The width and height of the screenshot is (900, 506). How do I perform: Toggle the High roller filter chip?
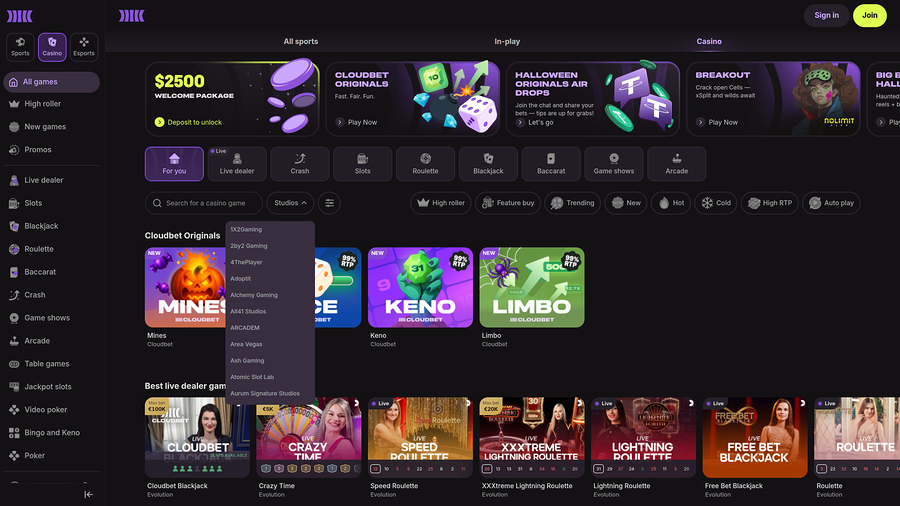441,203
